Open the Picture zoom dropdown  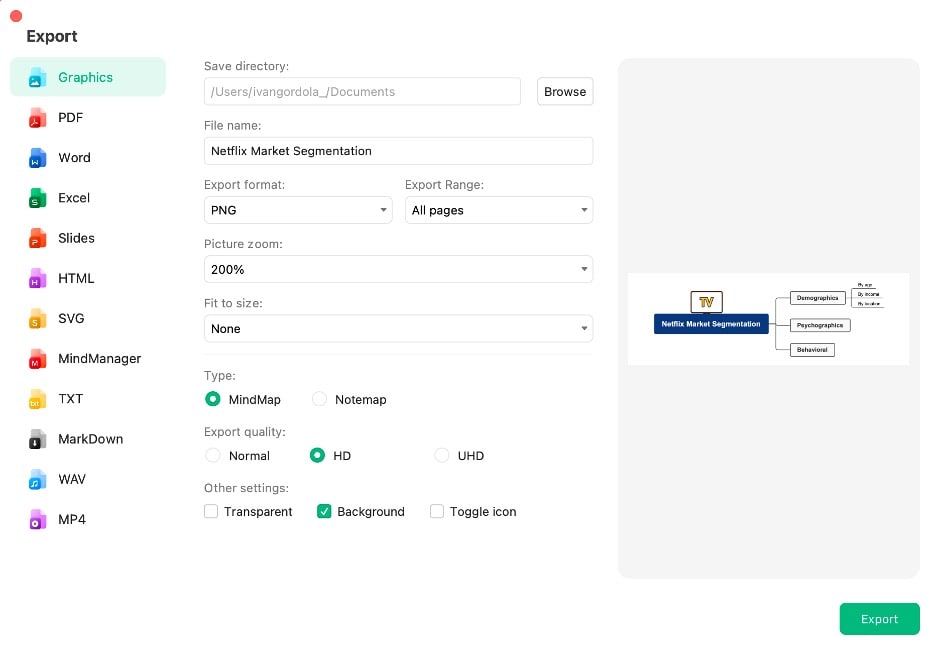398,270
